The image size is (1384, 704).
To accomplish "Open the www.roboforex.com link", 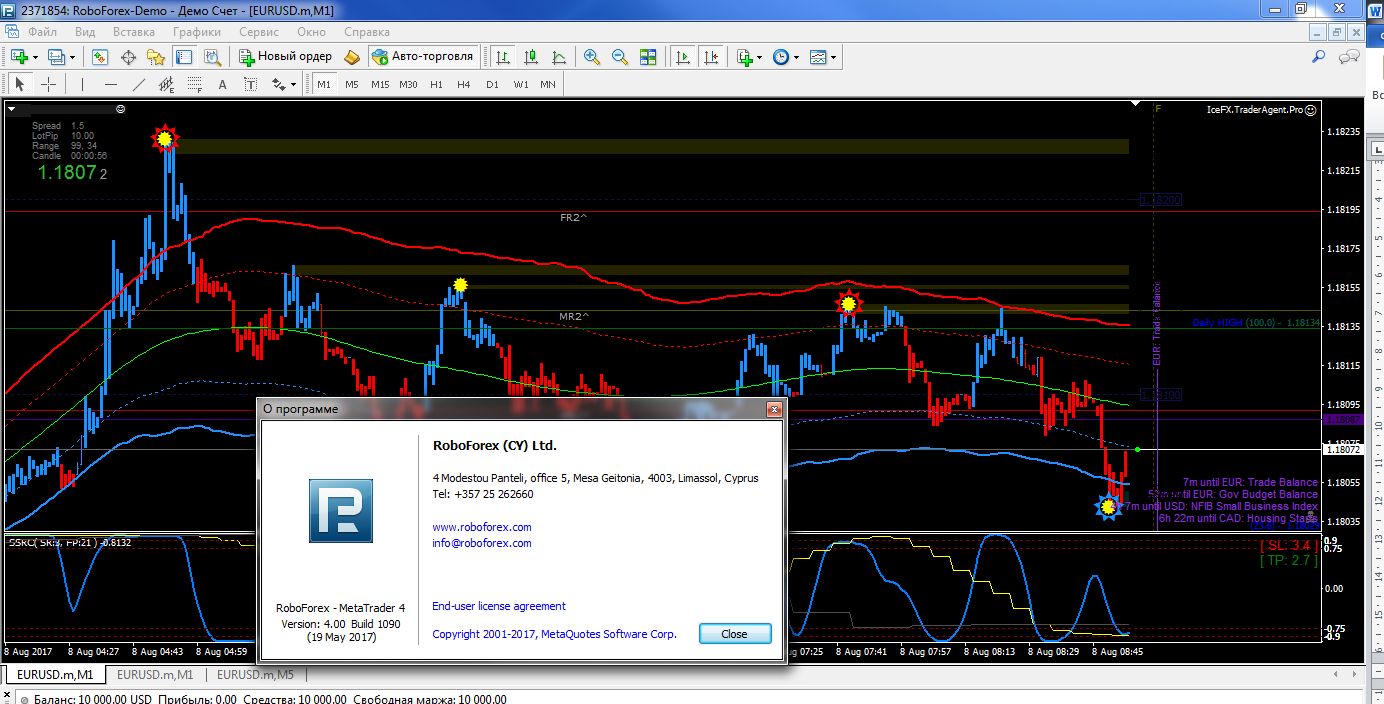I will (x=482, y=527).
